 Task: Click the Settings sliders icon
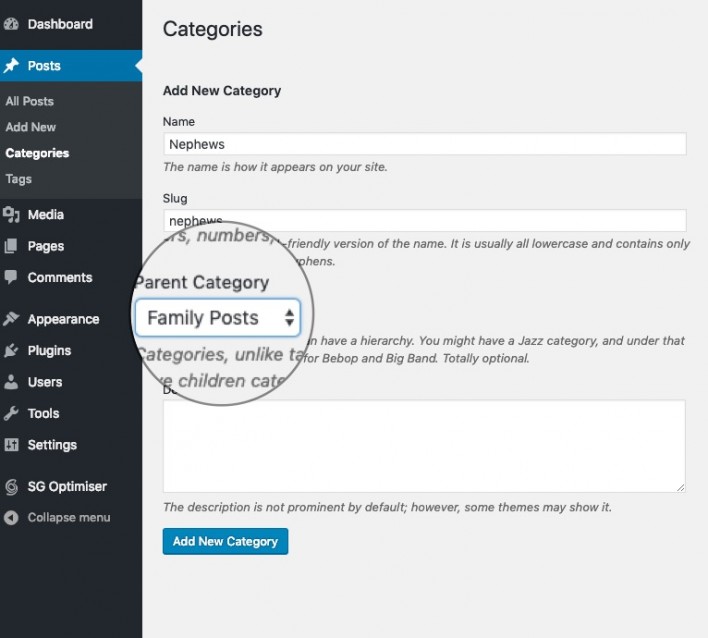tap(11, 445)
